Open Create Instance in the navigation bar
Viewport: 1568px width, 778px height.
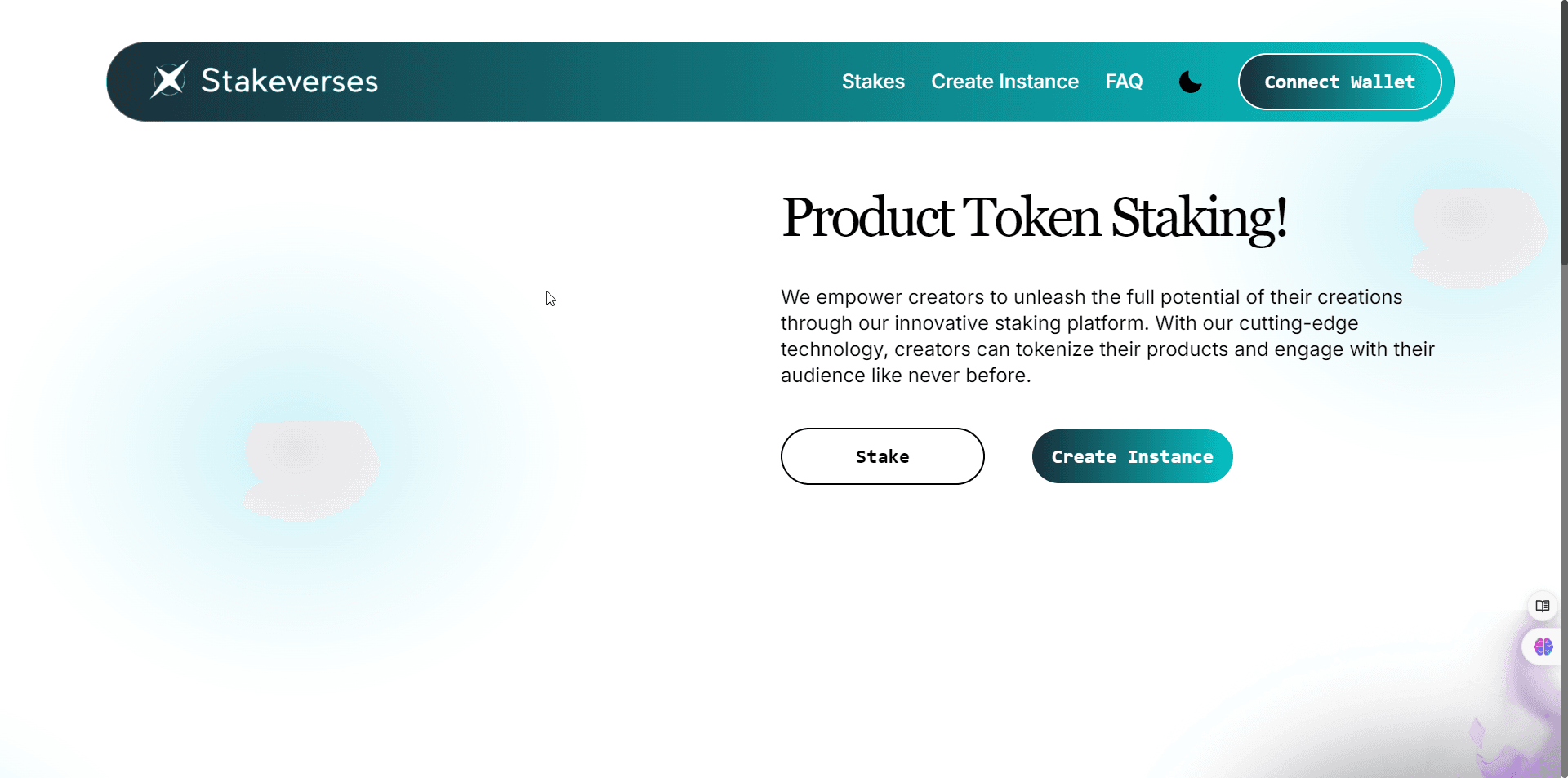tap(1004, 82)
